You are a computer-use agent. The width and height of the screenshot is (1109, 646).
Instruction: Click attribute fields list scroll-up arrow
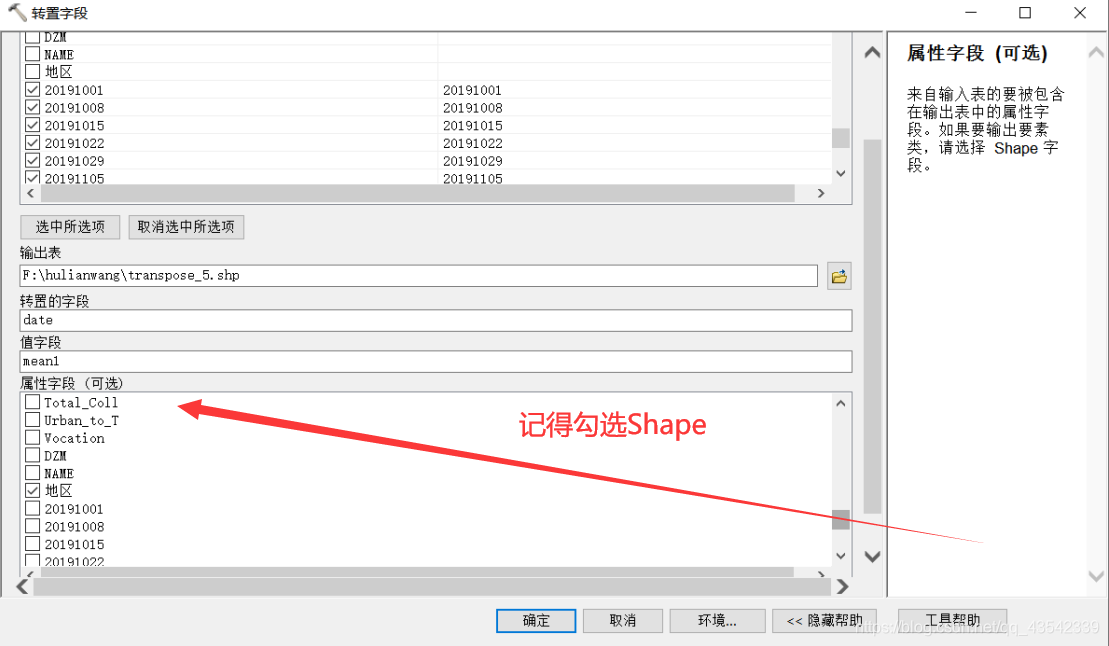pyautogui.click(x=841, y=403)
